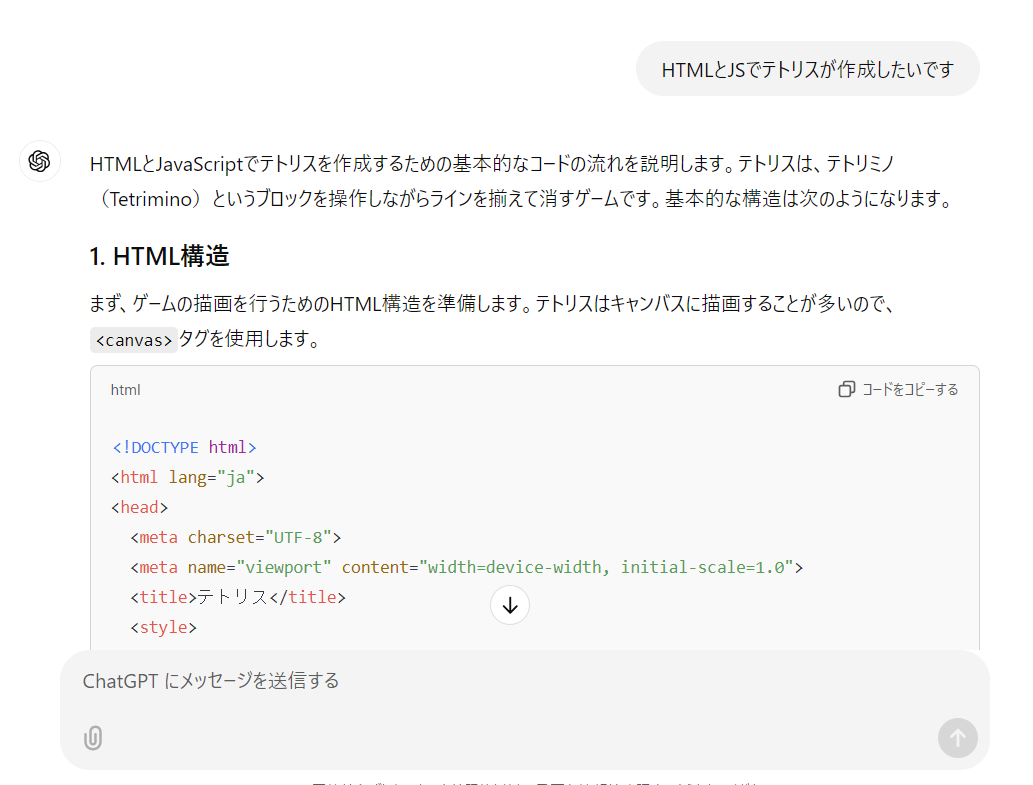Click the copy code clipboard icon
Viewport: 1033px width, 785px height.
pos(847,389)
